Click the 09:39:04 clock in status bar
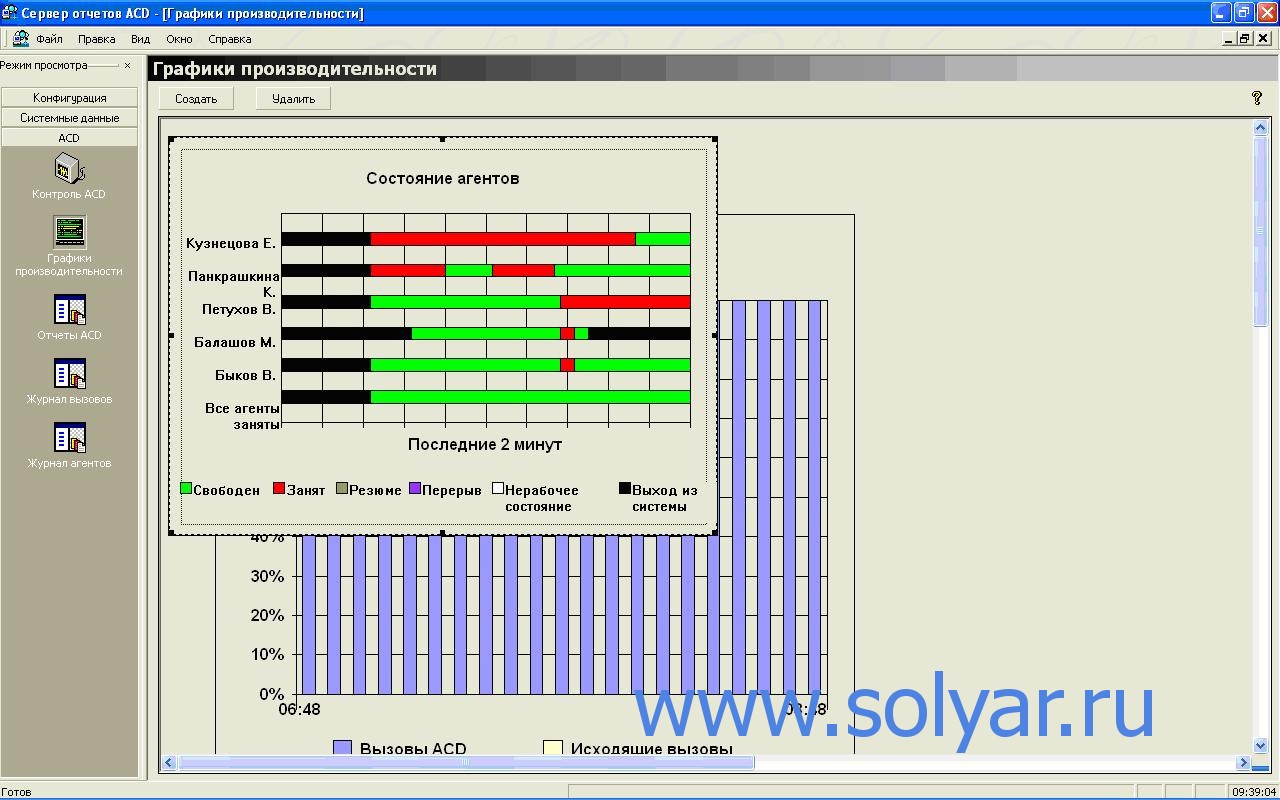The width and height of the screenshot is (1280, 800). 1253,792
